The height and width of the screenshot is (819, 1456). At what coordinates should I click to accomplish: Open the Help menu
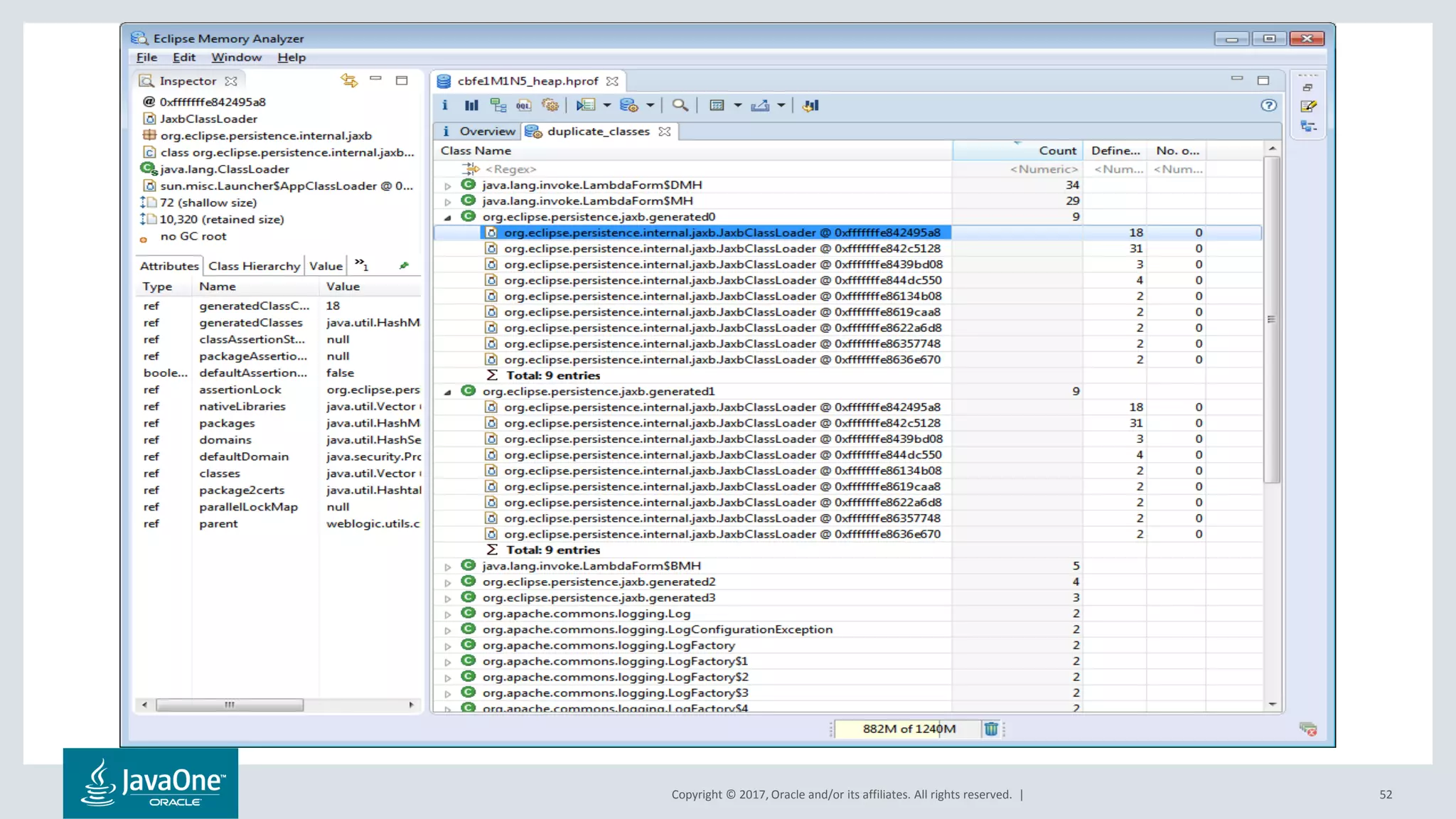291,57
